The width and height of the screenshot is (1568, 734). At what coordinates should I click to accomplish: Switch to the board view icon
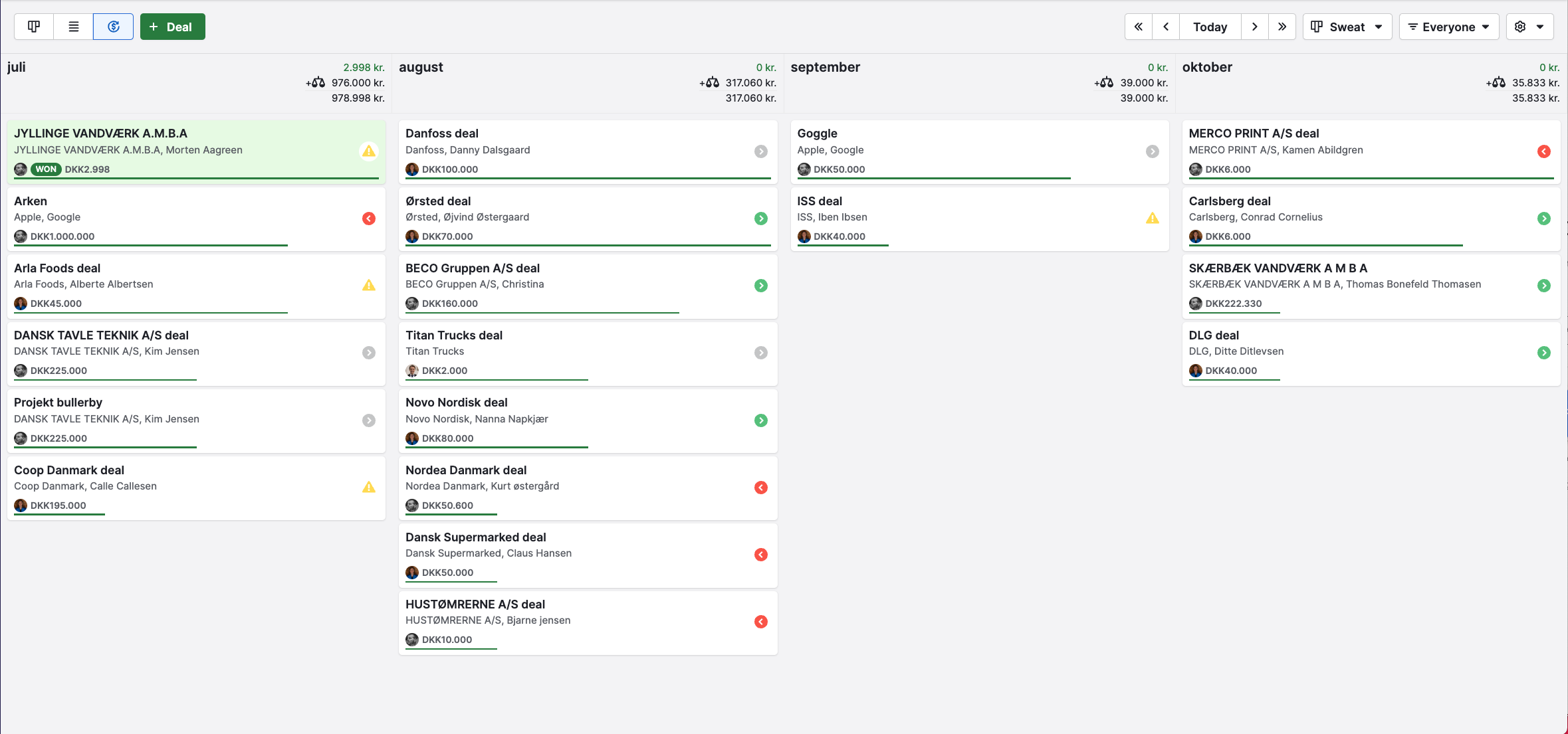click(34, 27)
